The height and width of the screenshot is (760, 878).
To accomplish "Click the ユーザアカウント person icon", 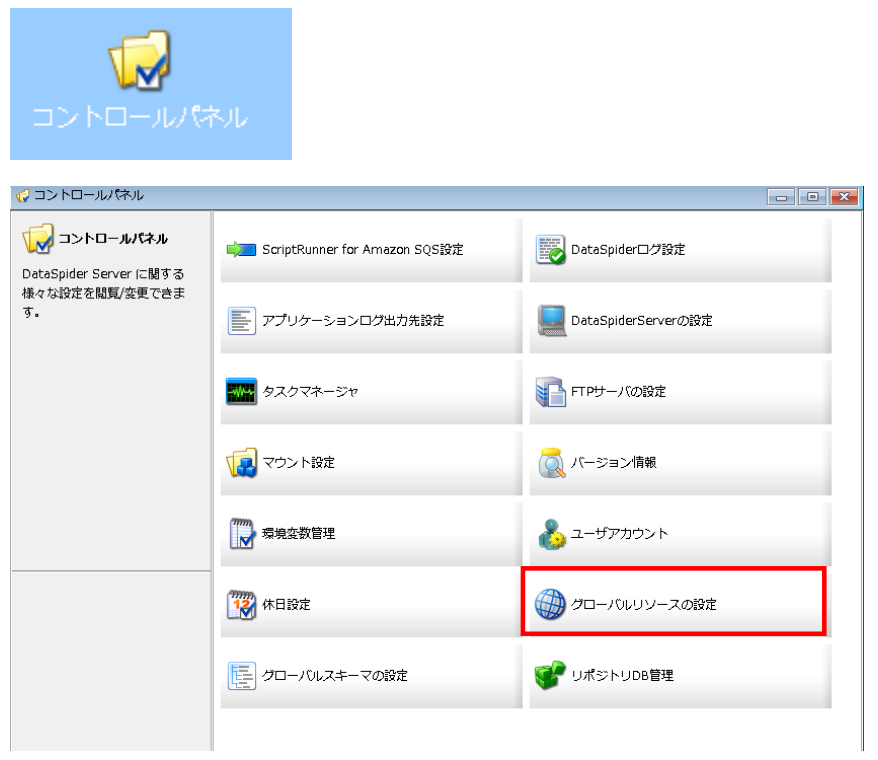I will coord(551,533).
